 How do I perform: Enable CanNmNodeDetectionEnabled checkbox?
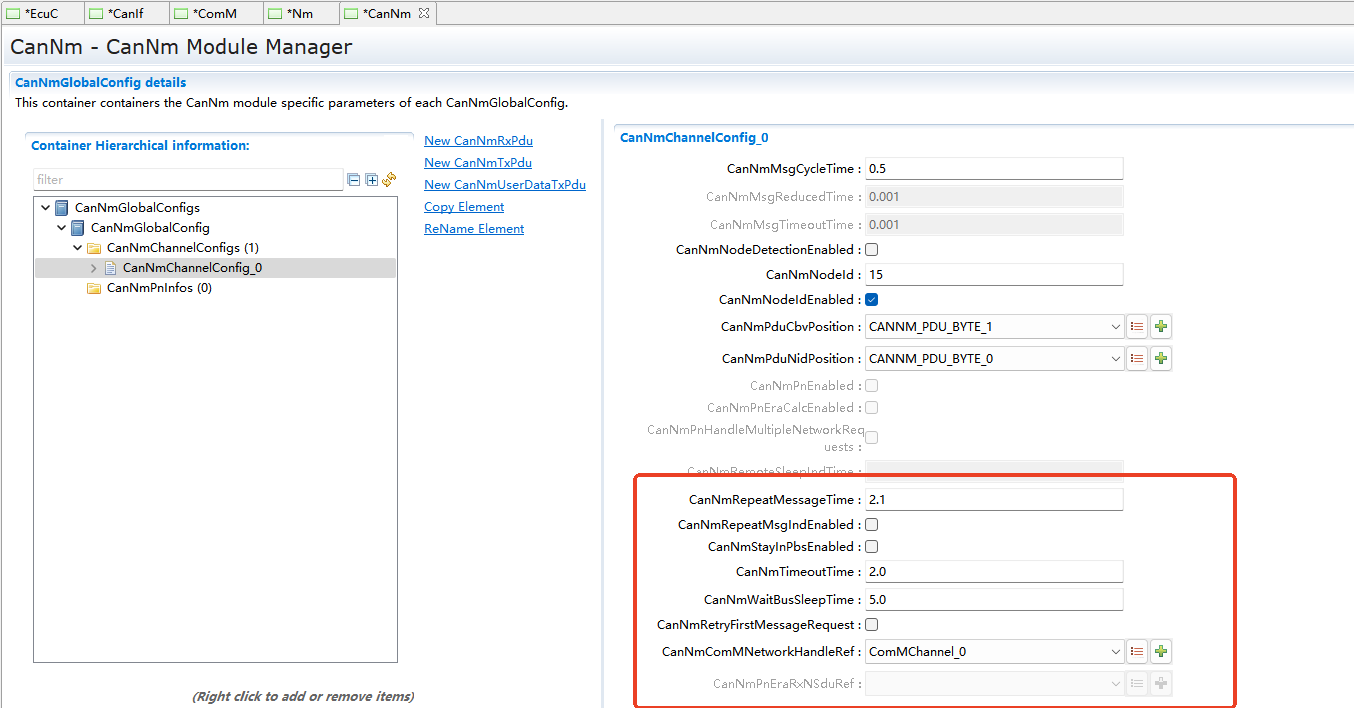871,250
